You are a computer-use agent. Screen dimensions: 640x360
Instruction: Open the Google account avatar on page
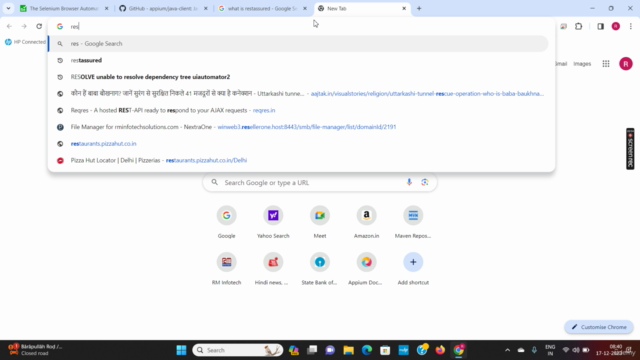point(626,64)
